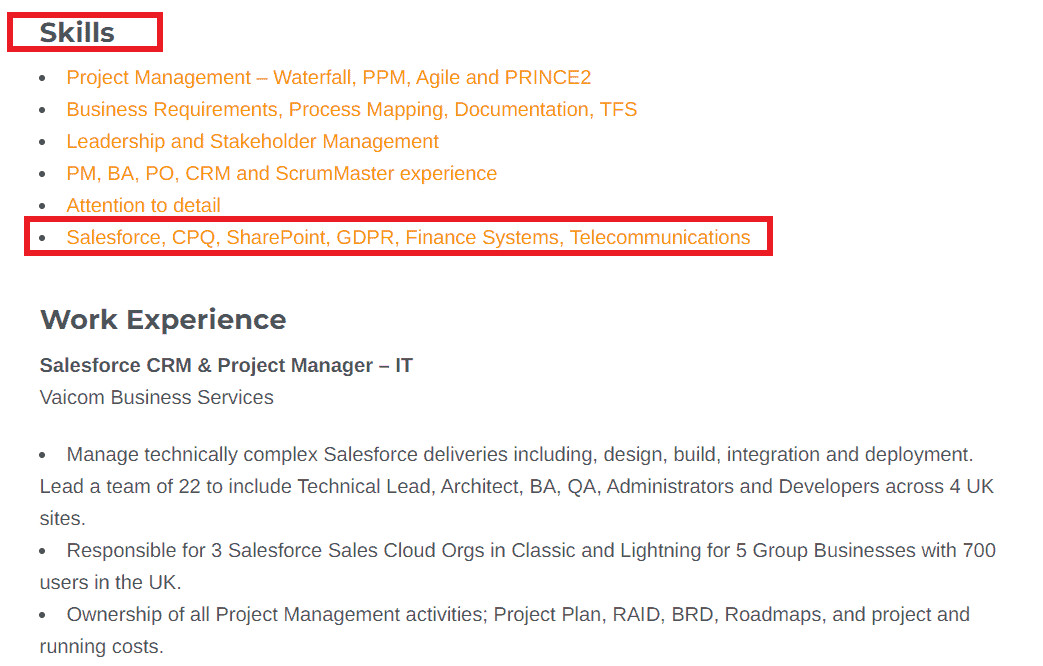Click the bullet before Attention to detail
Viewport: 1043px width, 666px height.
(42, 207)
